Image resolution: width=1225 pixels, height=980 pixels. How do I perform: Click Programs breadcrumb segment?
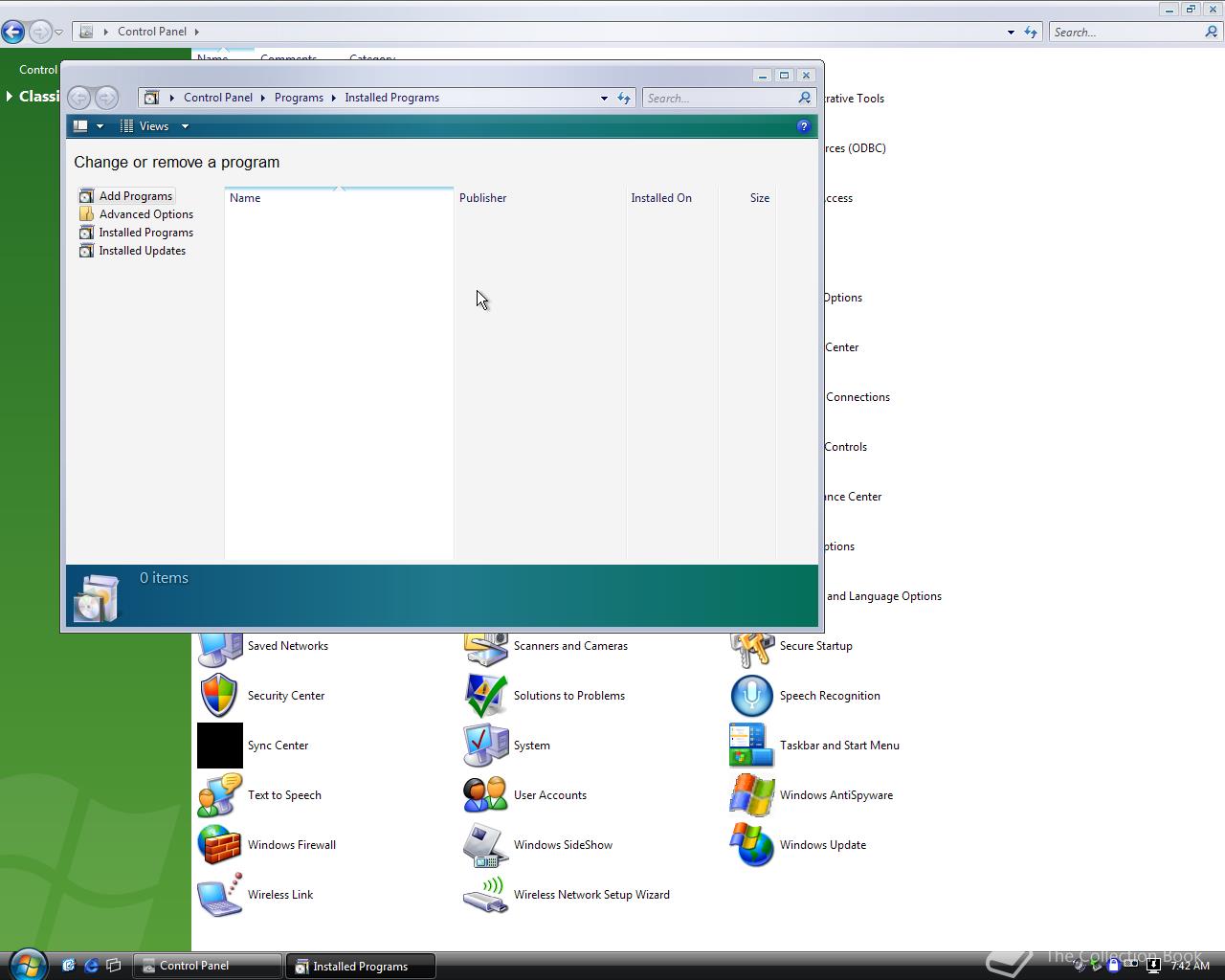(x=299, y=98)
